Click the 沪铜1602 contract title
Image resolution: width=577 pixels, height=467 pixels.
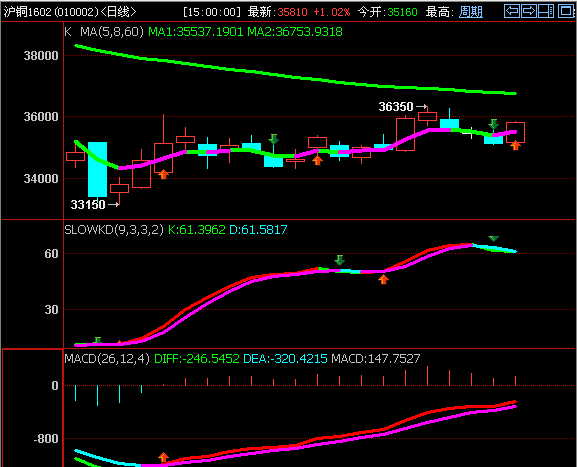click(27, 12)
